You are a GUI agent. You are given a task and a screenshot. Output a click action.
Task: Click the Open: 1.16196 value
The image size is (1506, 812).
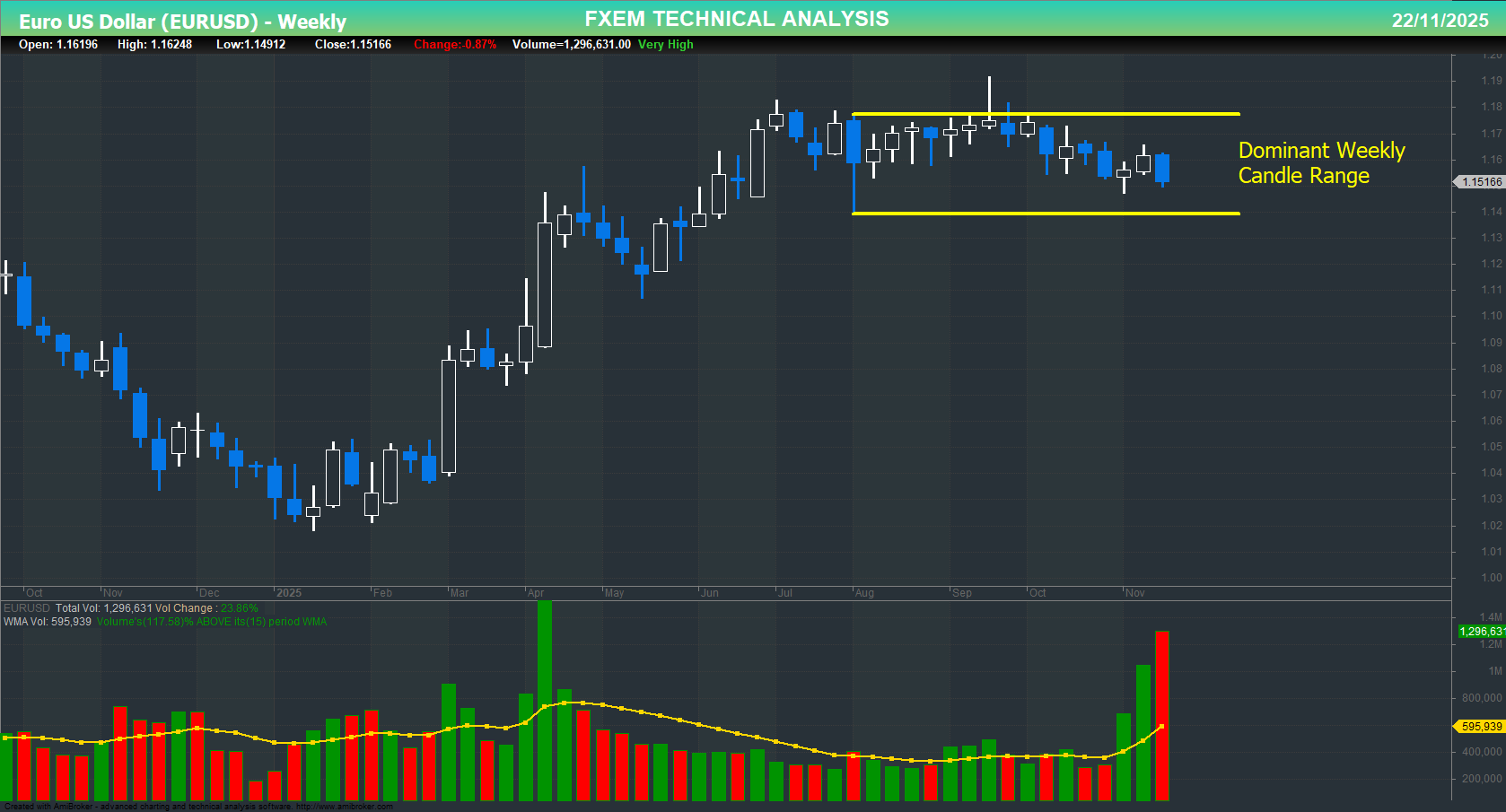tap(58, 44)
